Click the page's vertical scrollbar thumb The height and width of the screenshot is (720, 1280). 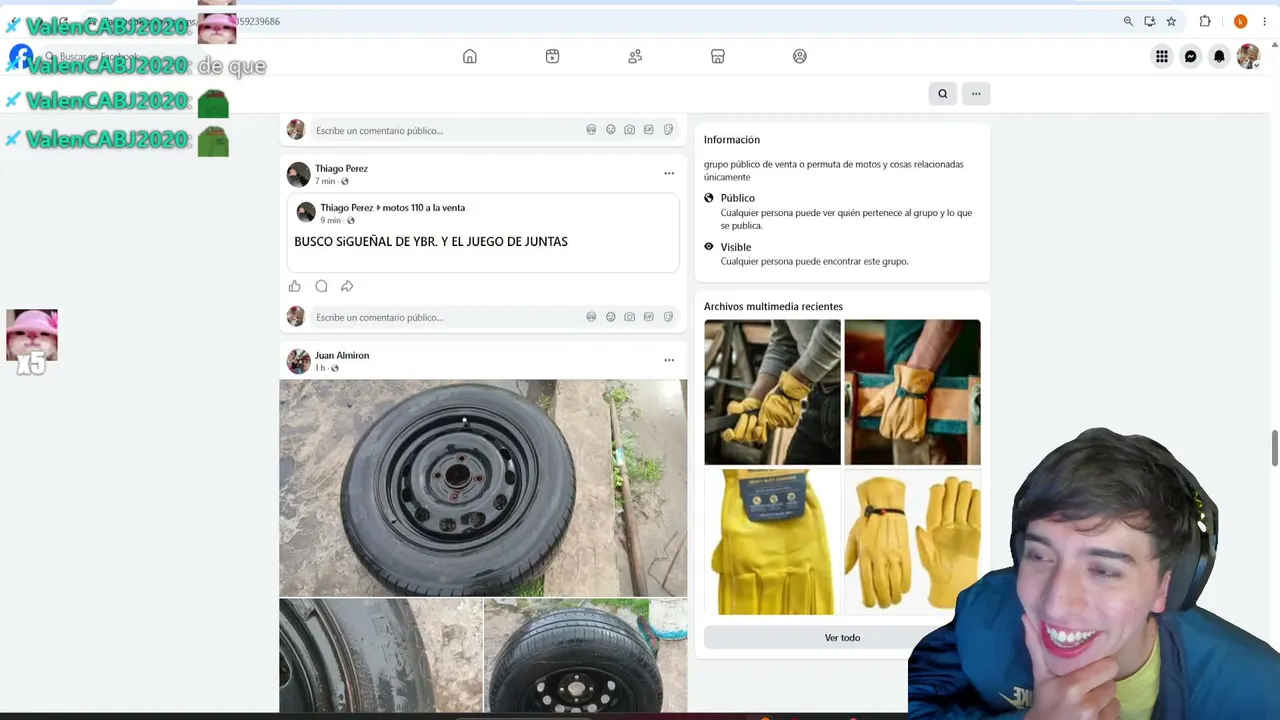click(x=1275, y=448)
